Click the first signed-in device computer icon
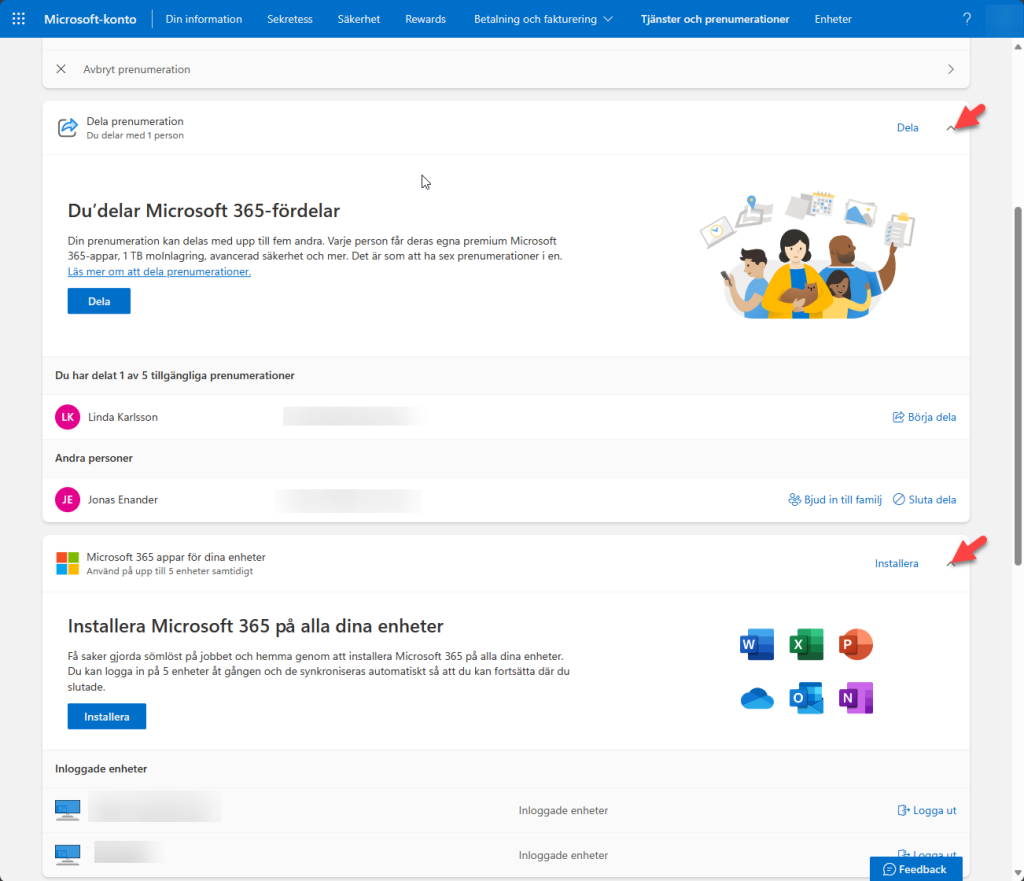1024x881 pixels. tap(67, 810)
